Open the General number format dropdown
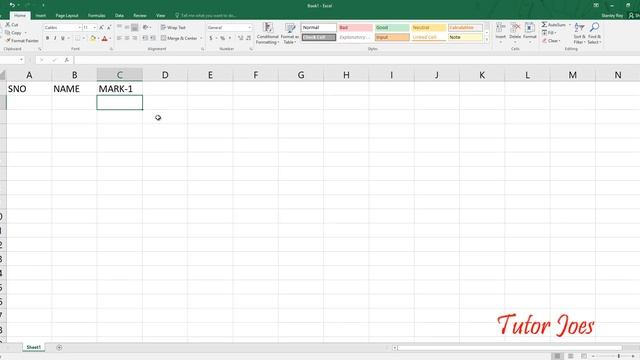Image resolution: width=640 pixels, height=360 pixels. pos(249,27)
